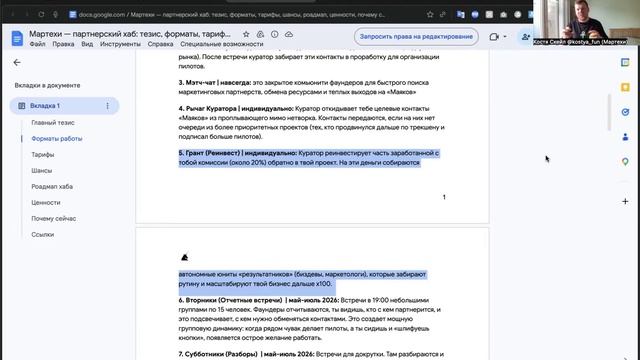Click the Google Docs home icon
The height and width of the screenshot is (360, 640).
[x=17, y=38]
